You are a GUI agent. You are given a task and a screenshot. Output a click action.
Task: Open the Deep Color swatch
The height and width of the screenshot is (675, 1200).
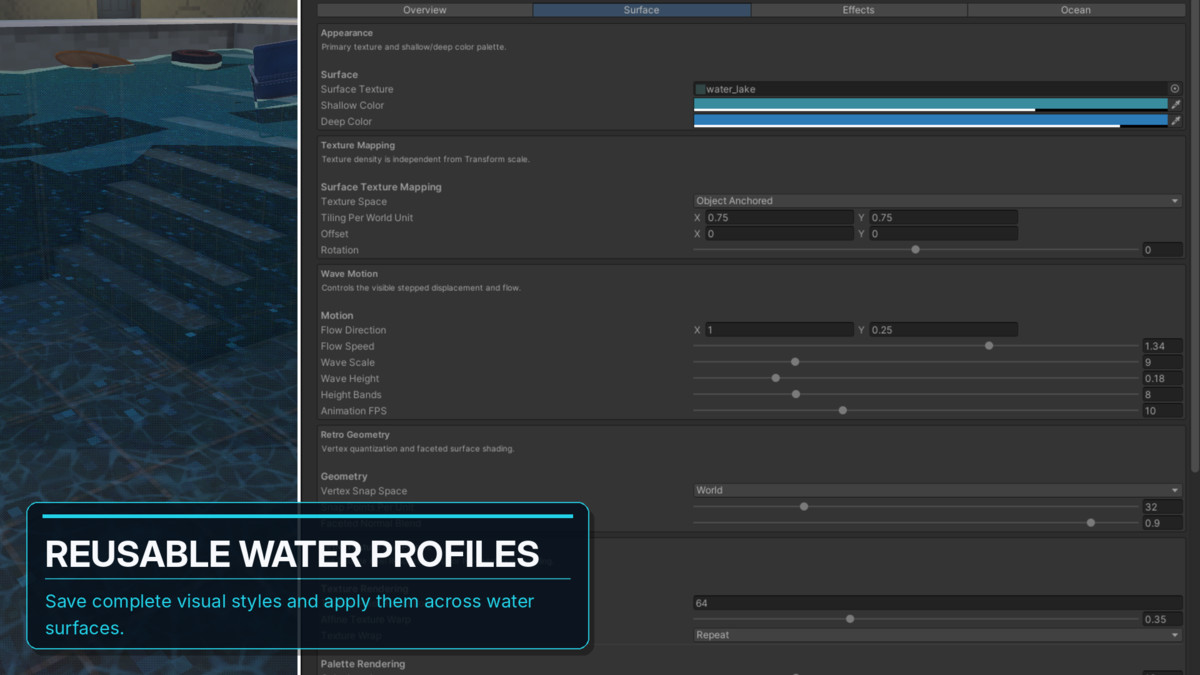(x=931, y=121)
